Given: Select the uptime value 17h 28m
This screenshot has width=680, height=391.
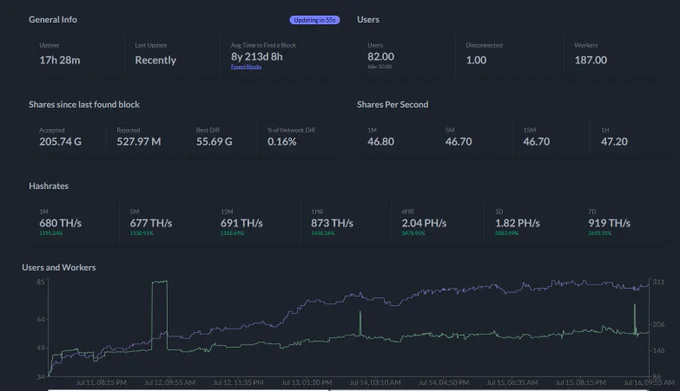Looking at the screenshot, I should point(60,60).
